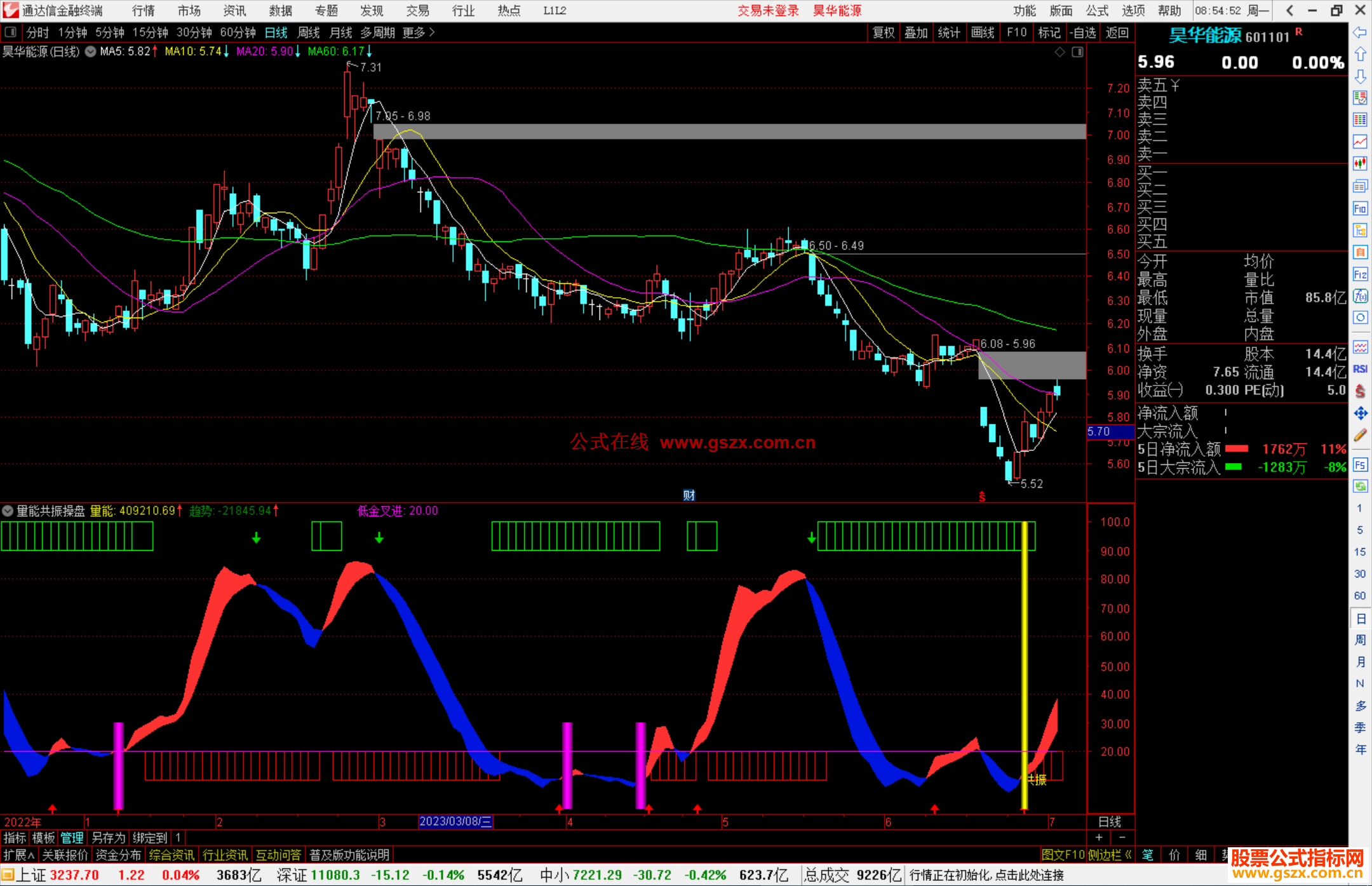
Task: Click the green refresh sidebar icon
Action: click(x=1360, y=487)
